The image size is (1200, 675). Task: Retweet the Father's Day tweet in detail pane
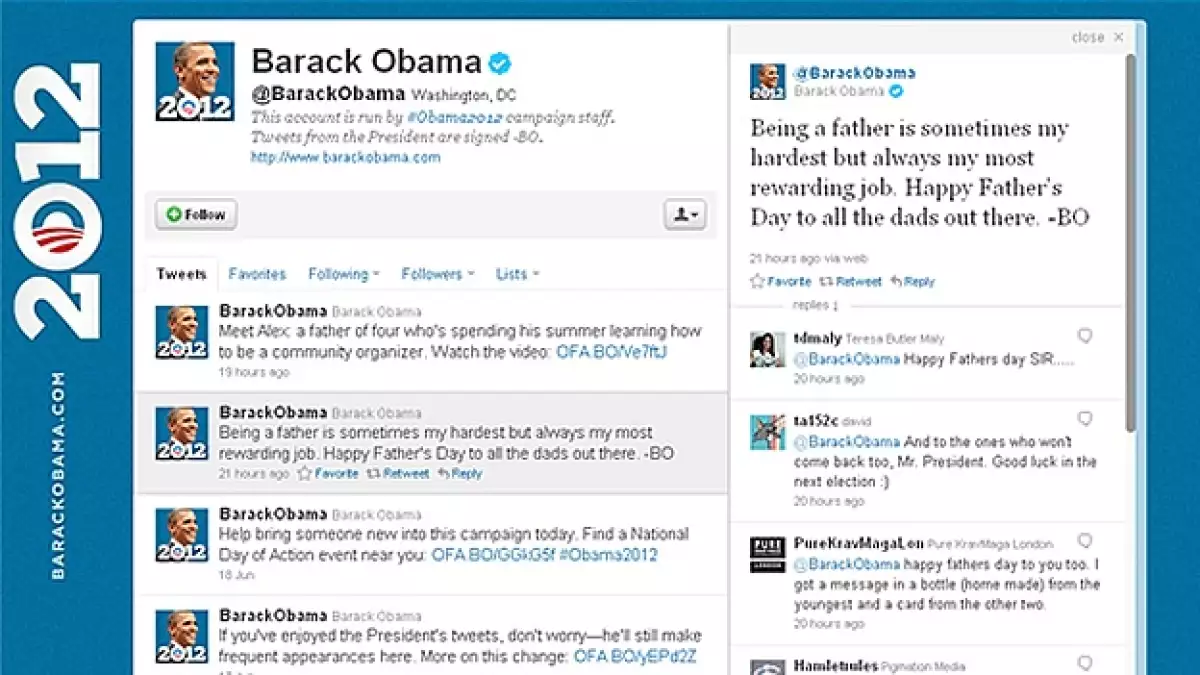coord(851,282)
